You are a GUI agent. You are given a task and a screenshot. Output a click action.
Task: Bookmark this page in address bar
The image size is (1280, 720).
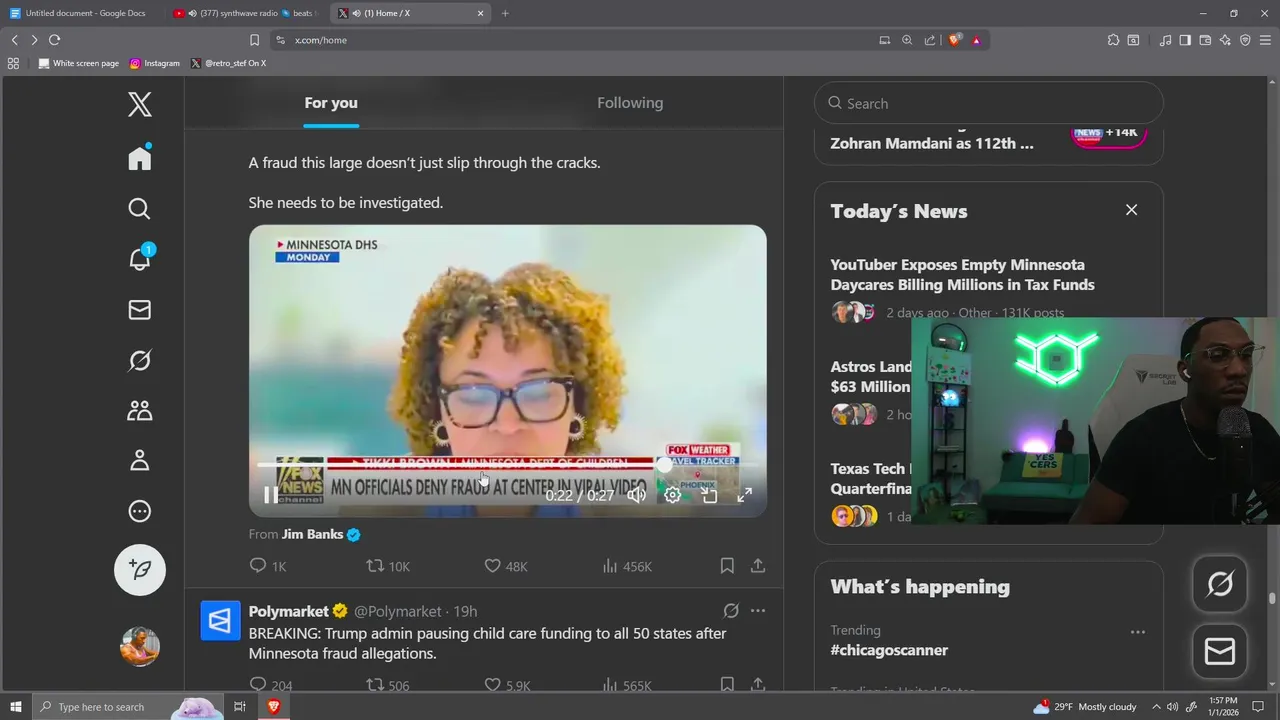(x=254, y=40)
